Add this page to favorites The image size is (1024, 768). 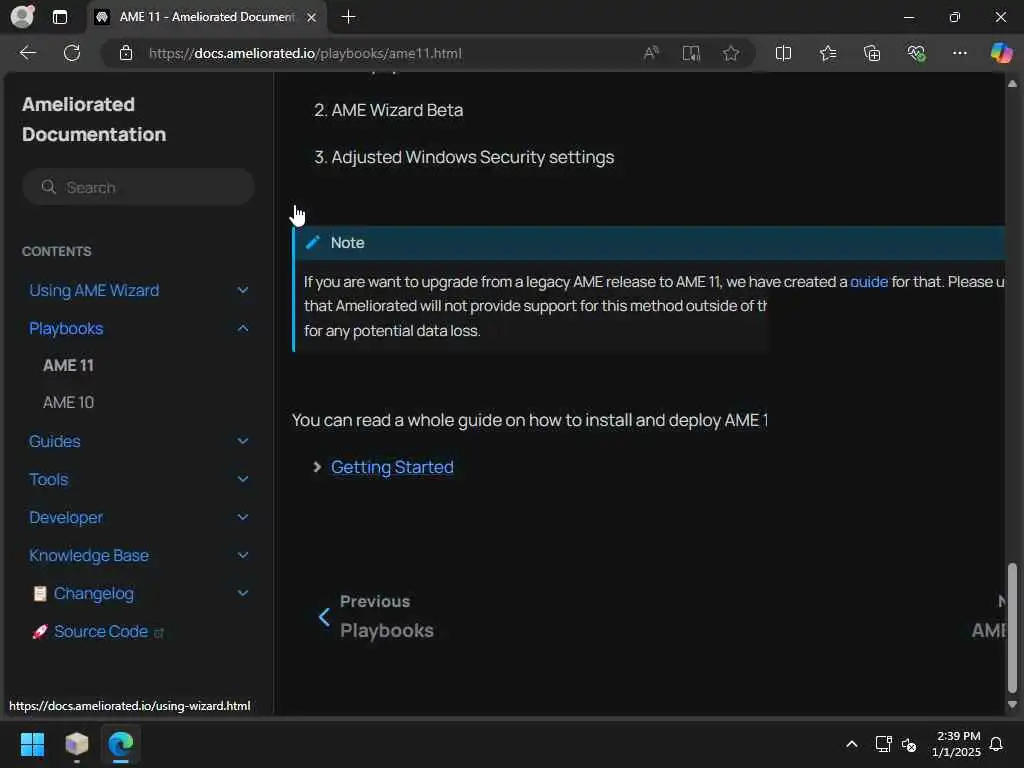pyautogui.click(x=731, y=53)
